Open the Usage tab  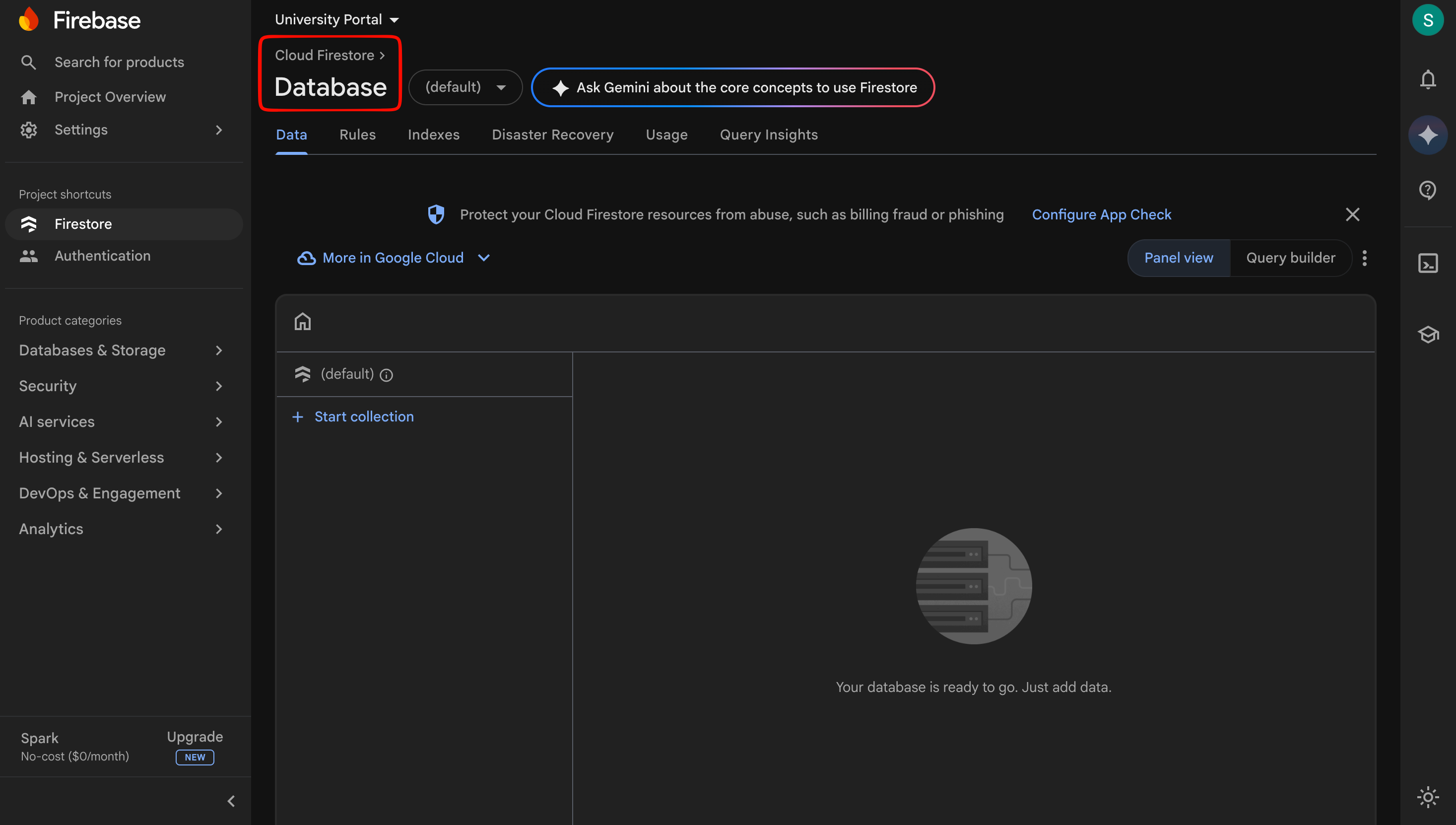666,135
